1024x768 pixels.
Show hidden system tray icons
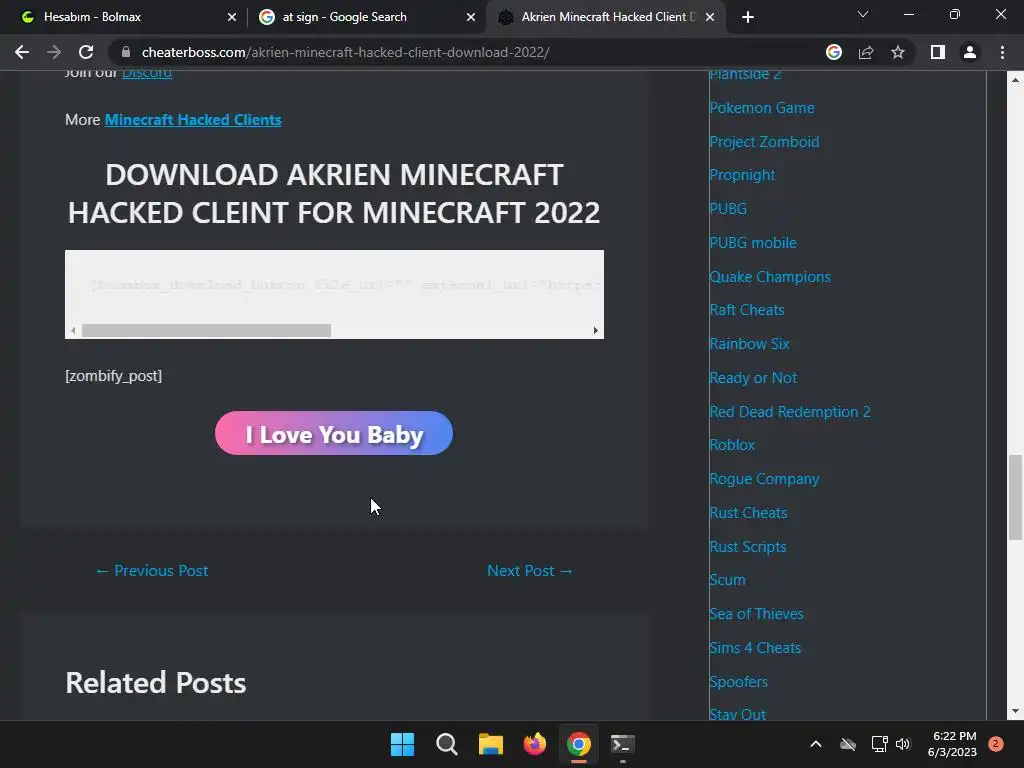coord(816,744)
